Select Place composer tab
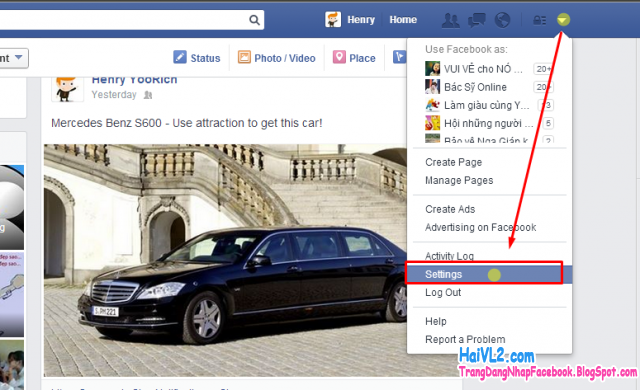The height and width of the screenshot is (390, 640). click(x=354, y=58)
